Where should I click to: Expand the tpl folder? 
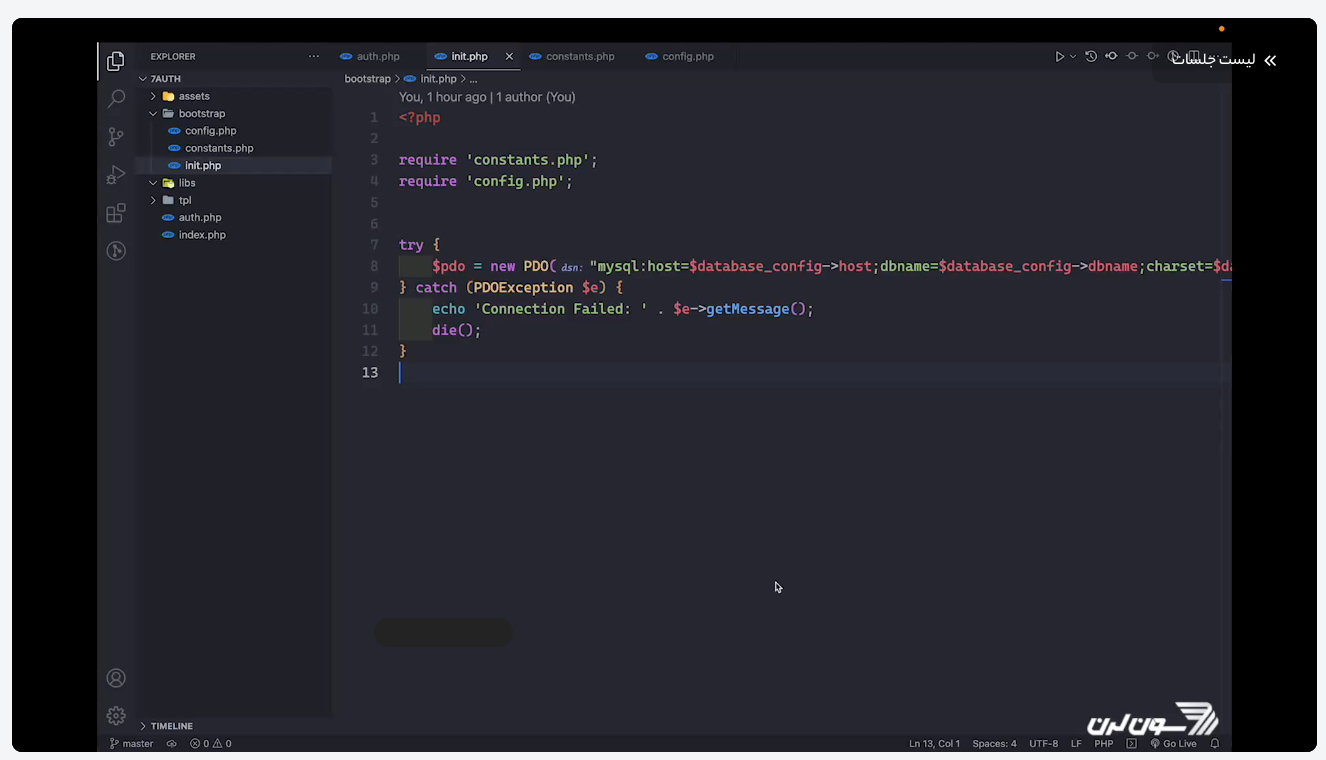coord(154,200)
